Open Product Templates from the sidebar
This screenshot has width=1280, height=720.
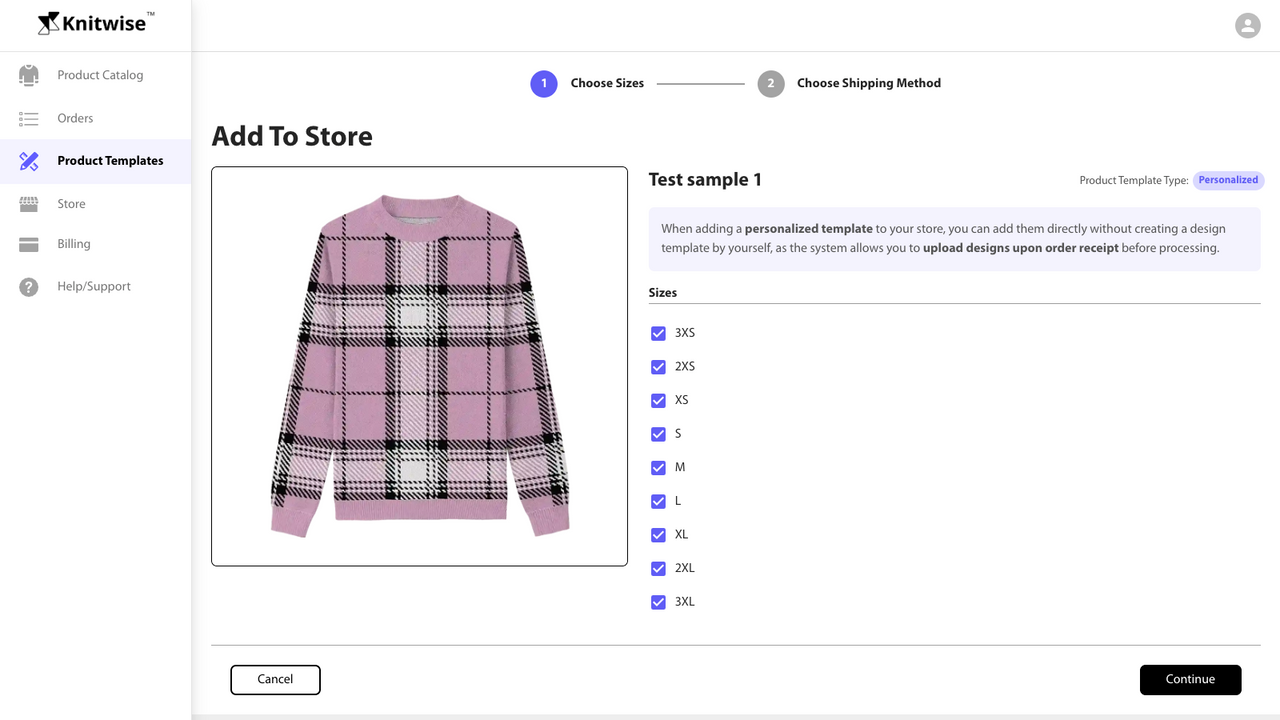tap(111, 160)
